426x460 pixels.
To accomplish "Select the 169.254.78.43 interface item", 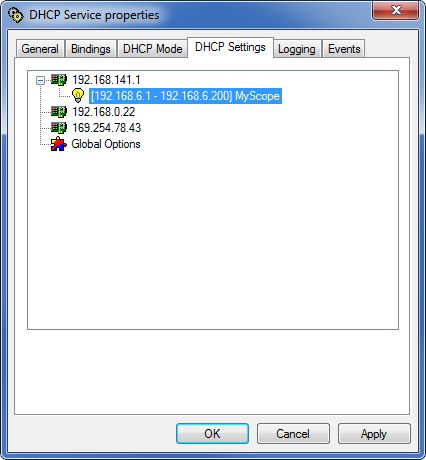I will (x=107, y=128).
